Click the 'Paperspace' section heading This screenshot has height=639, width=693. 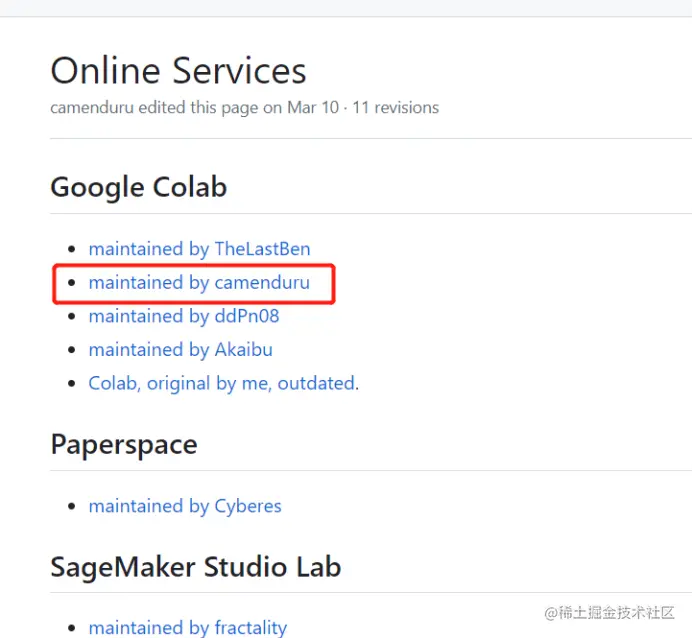pyautogui.click(x=123, y=444)
